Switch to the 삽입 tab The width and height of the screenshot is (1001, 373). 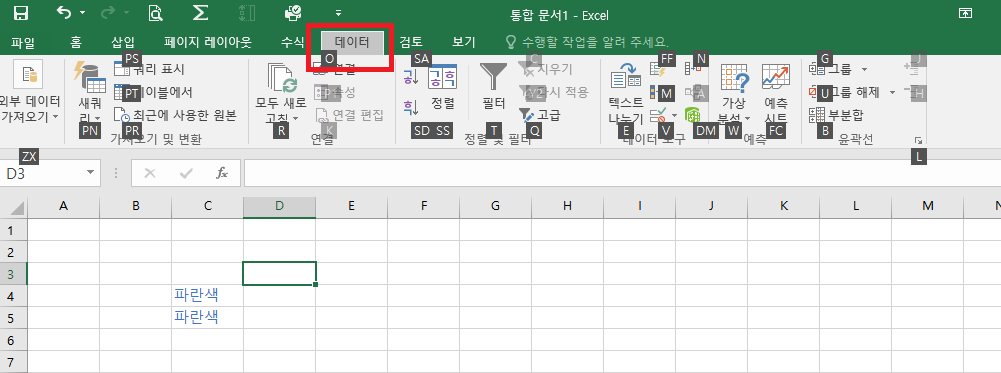123,43
